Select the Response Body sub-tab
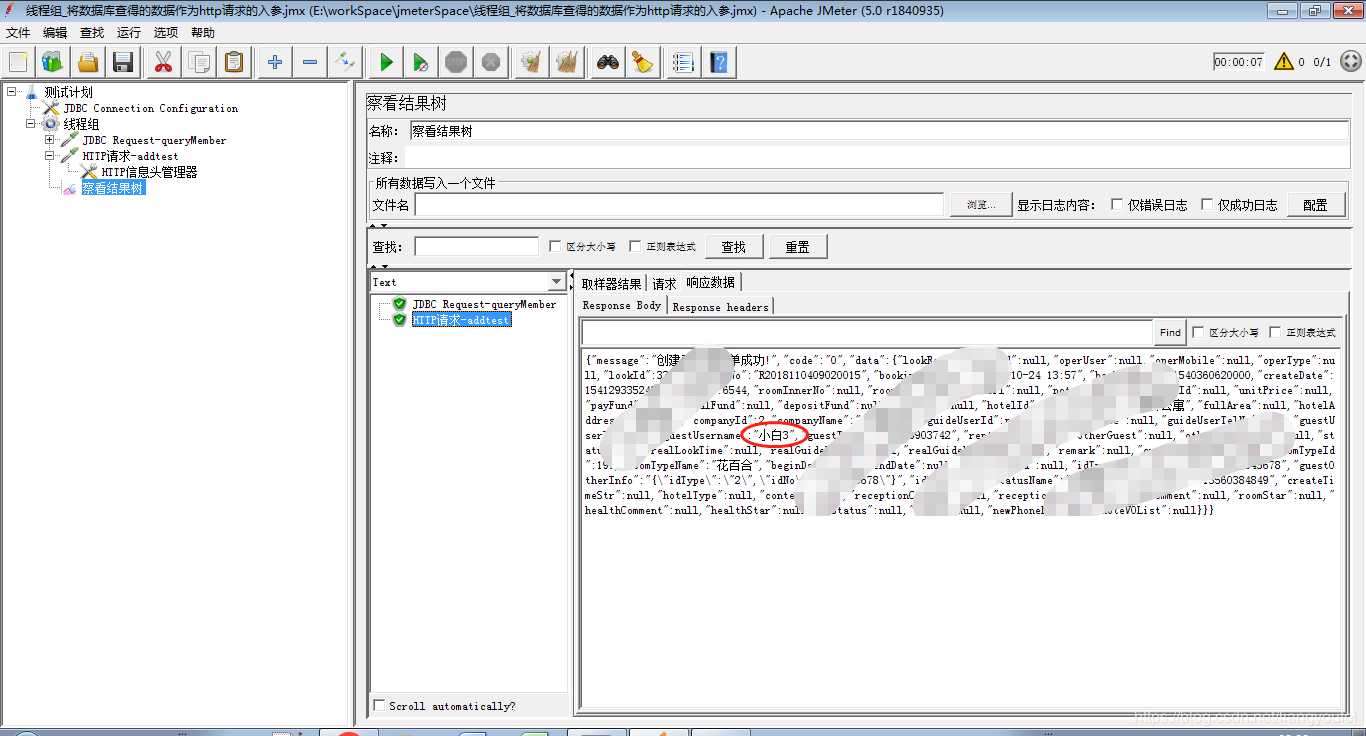Image resolution: width=1366 pixels, height=736 pixels. point(622,306)
